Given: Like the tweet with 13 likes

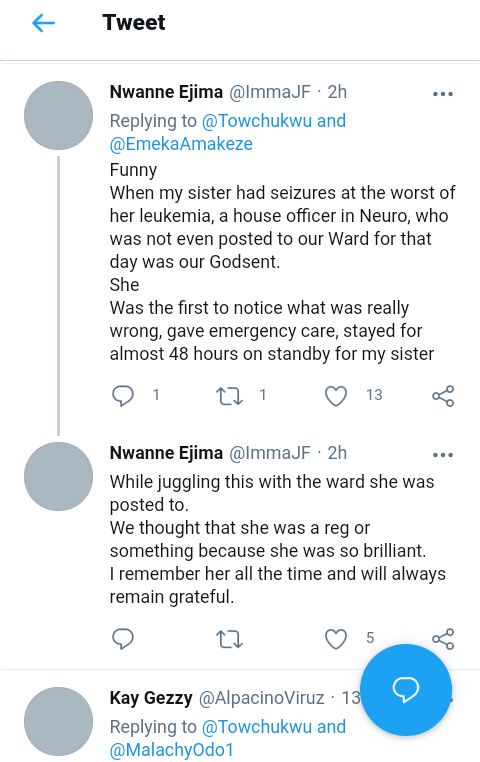Looking at the screenshot, I should click(x=336, y=396).
